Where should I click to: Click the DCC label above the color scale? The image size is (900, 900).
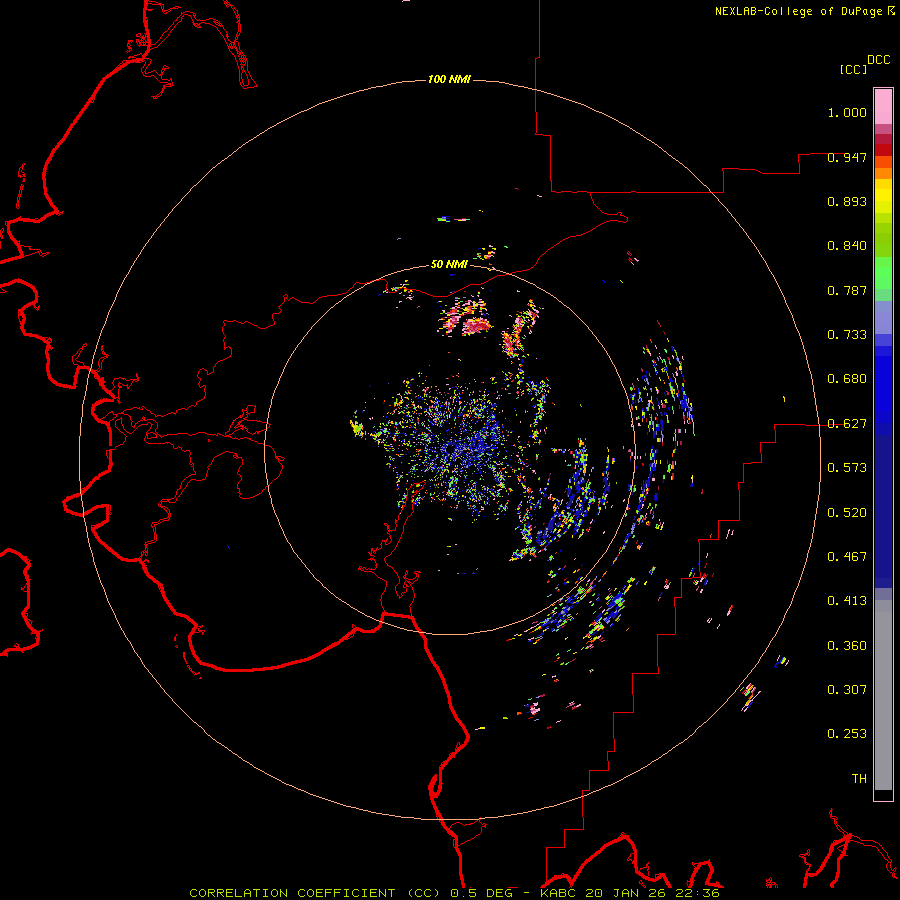pos(878,60)
